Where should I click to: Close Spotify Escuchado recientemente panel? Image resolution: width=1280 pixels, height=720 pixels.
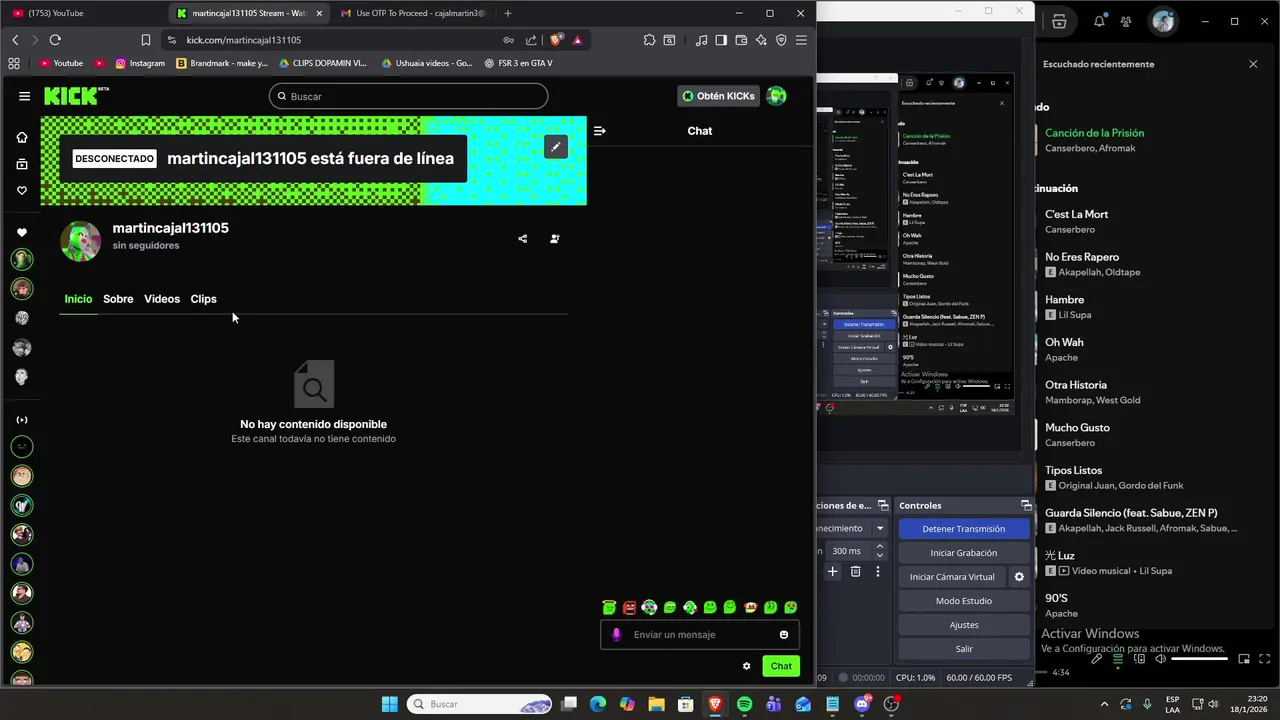1253,64
